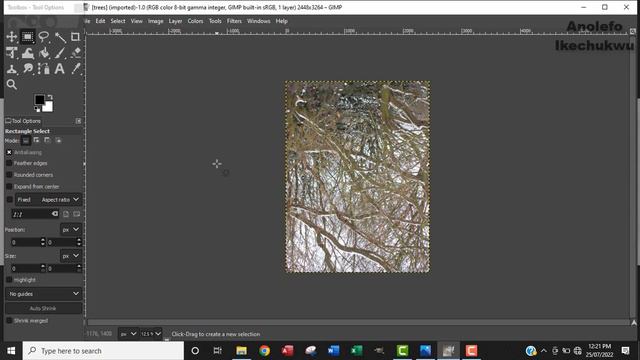Select the Paths tool
The width and height of the screenshot is (640, 360).
(44, 69)
